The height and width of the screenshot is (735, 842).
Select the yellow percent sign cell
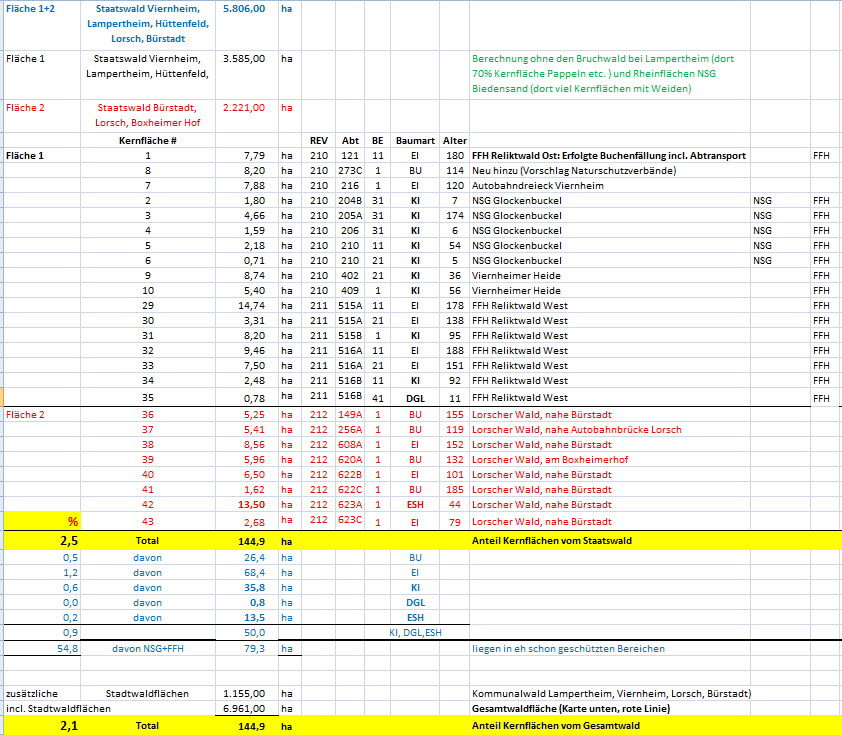coord(72,521)
